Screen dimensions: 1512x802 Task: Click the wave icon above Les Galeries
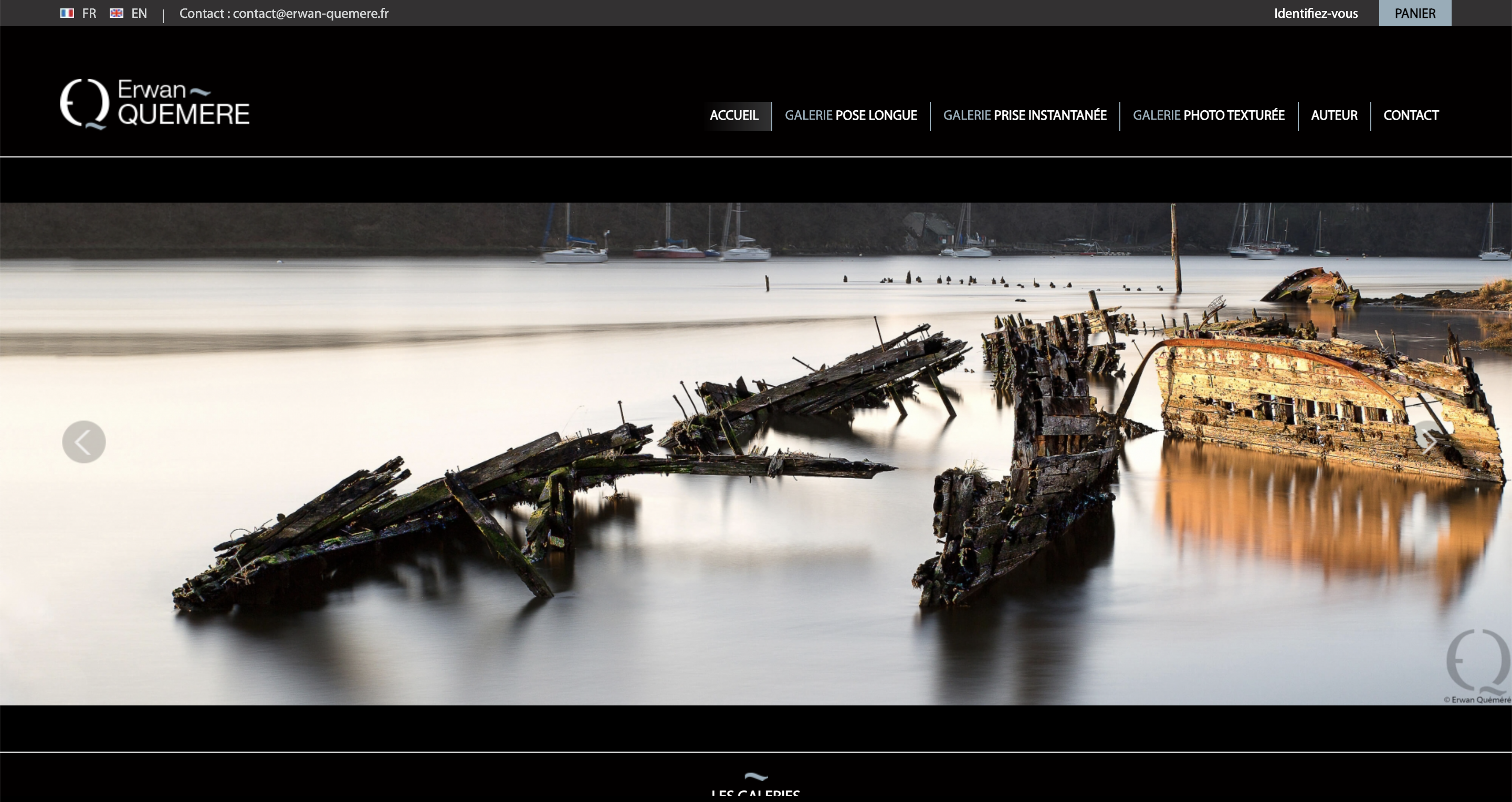pos(755,777)
